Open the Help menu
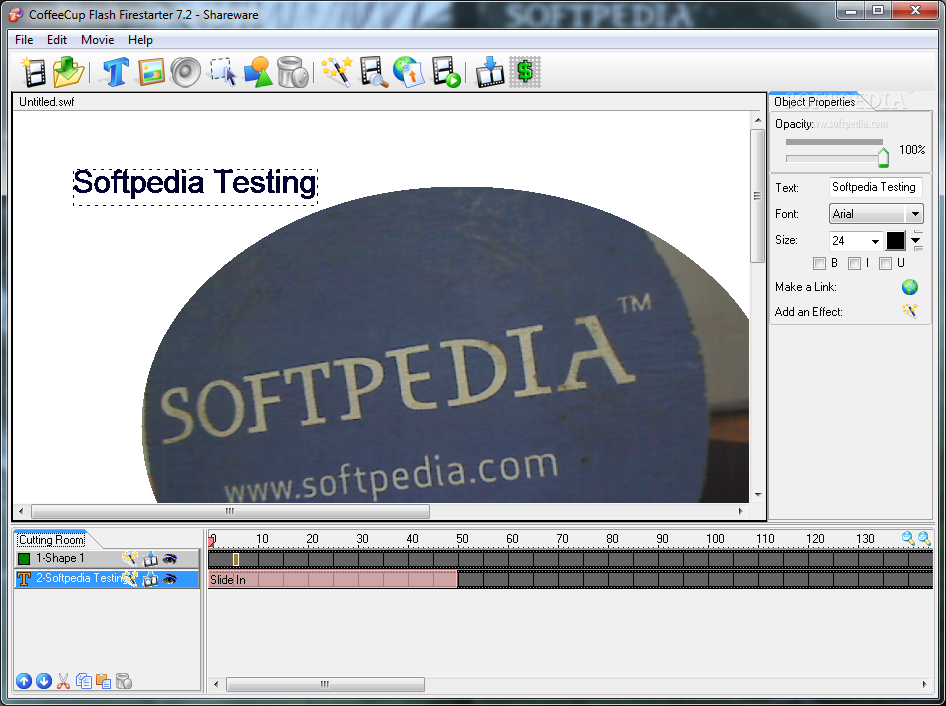 pyautogui.click(x=140, y=40)
